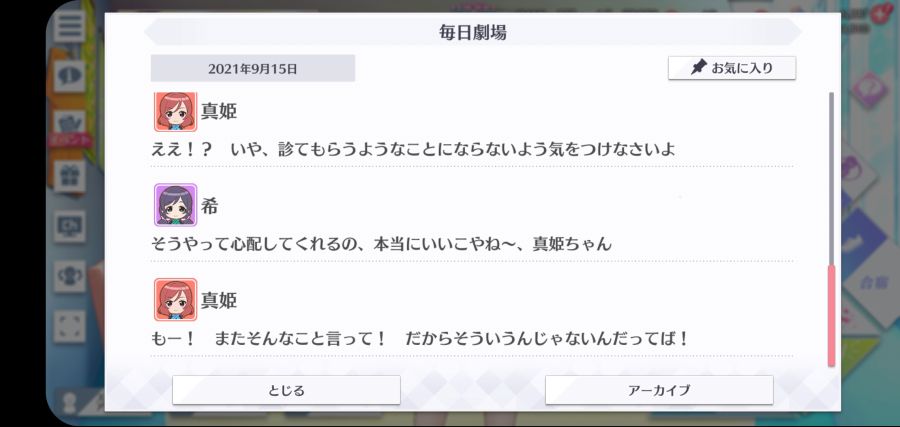Select the 2021年9月15日 date label
Viewport: 900px width, 427px height.
pos(253,69)
